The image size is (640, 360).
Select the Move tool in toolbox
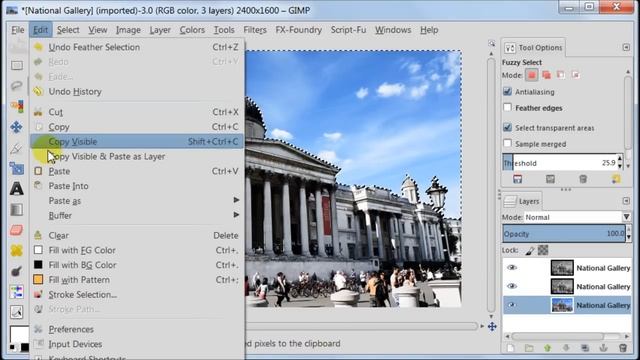tap(17, 127)
